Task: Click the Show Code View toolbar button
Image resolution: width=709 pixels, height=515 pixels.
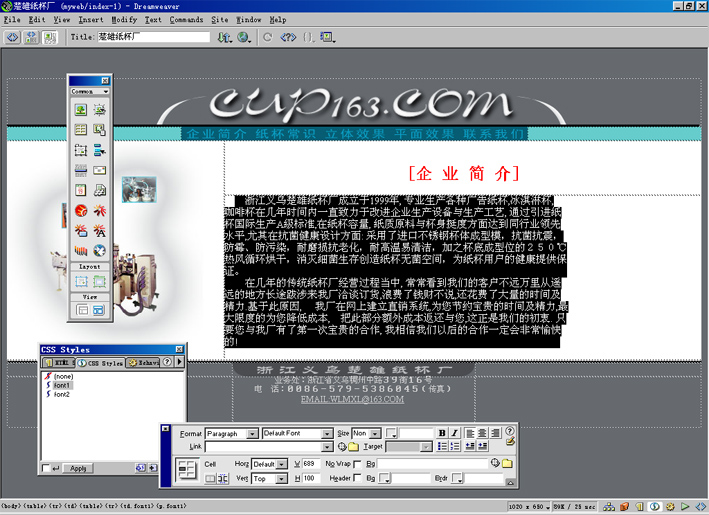Action: [12, 37]
